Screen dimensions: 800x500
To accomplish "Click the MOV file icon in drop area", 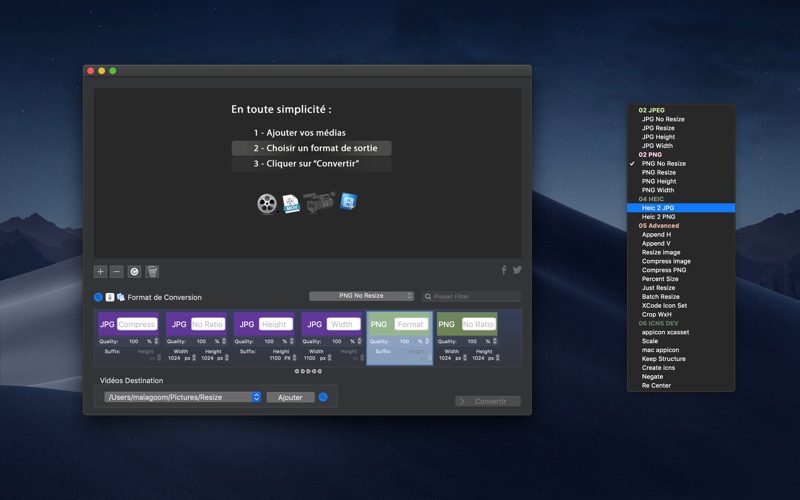I will [x=291, y=204].
